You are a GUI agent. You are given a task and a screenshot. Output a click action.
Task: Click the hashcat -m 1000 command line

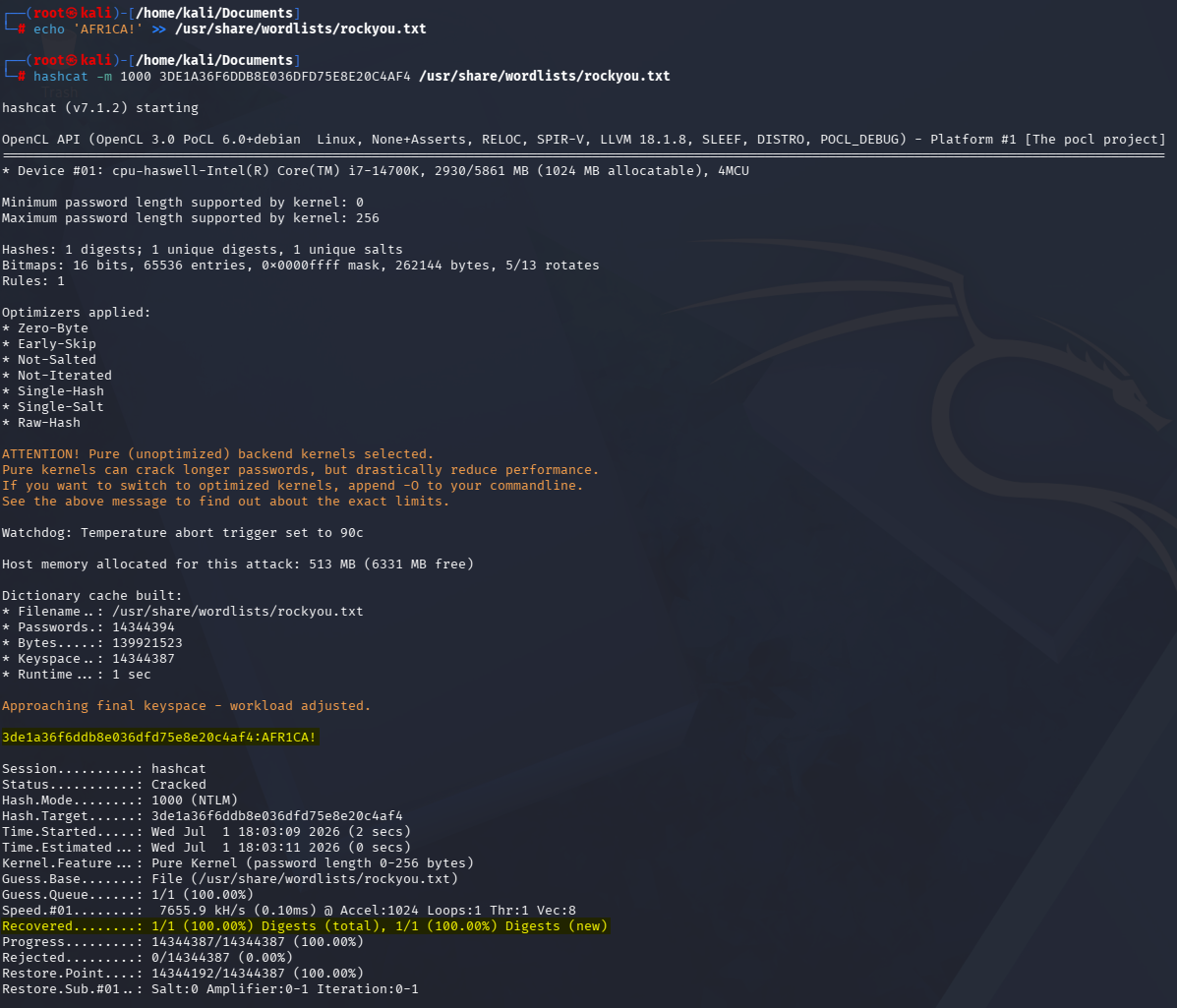click(x=351, y=77)
